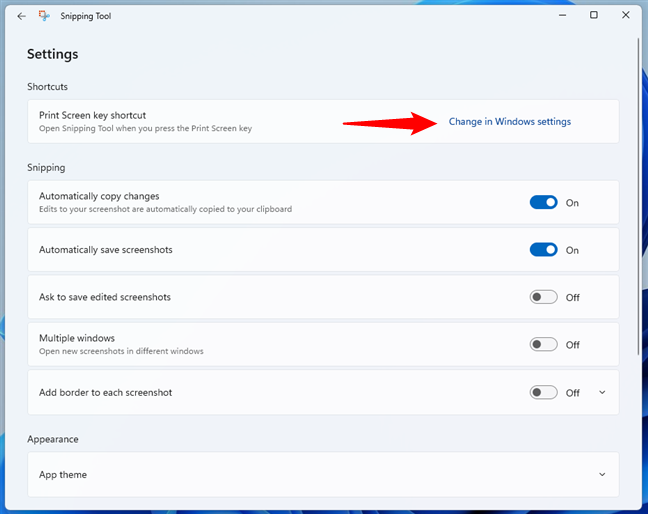Image resolution: width=648 pixels, height=514 pixels.
Task: Open Change in Windows settings link
Action: click(x=510, y=121)
